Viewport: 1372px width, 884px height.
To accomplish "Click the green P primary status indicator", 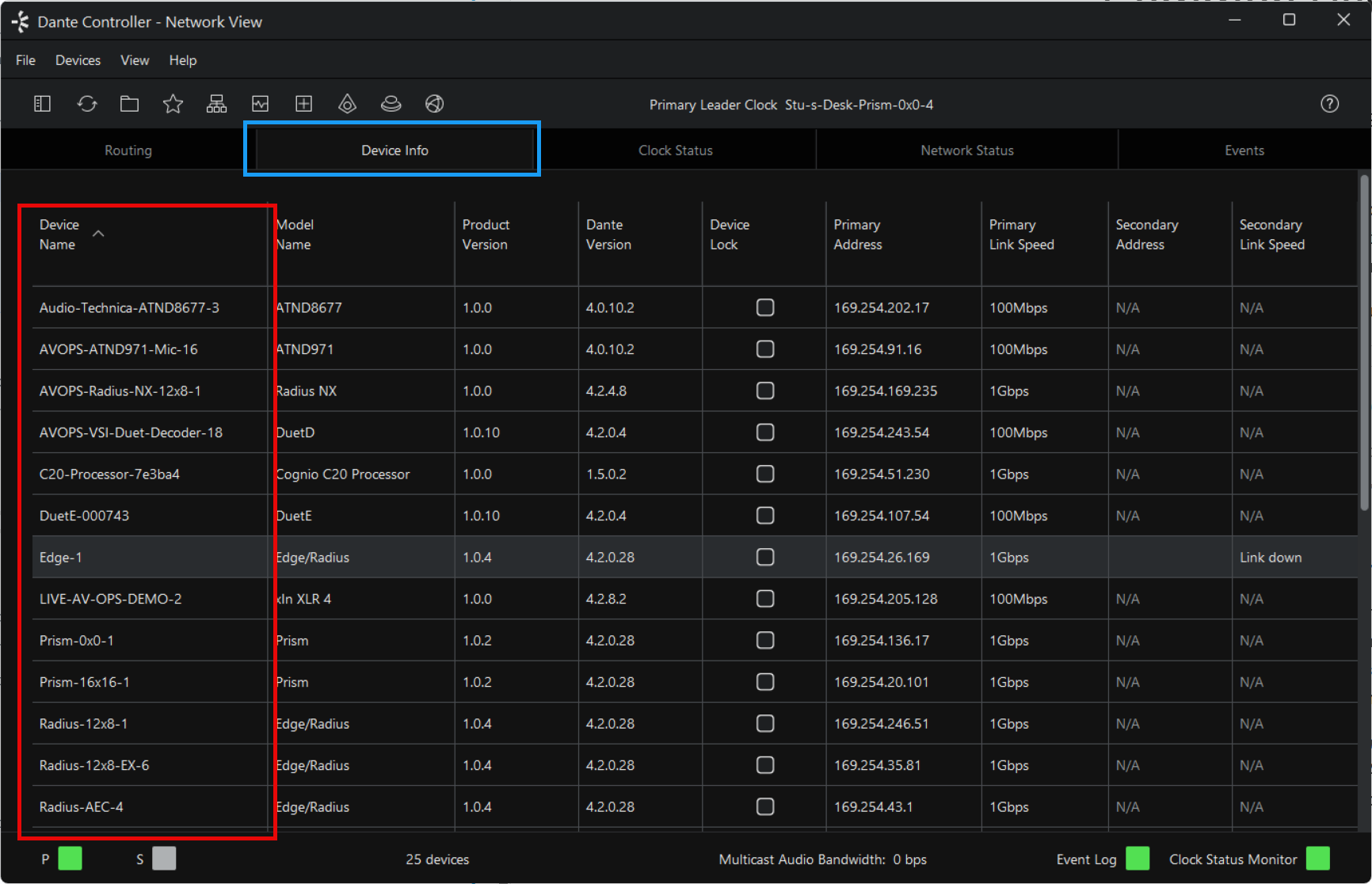I will 70,859.
